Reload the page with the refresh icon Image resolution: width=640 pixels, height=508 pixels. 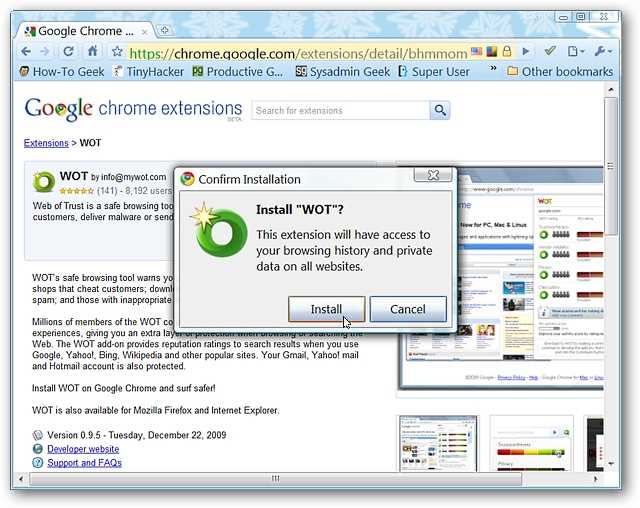(x=69, y=51)
